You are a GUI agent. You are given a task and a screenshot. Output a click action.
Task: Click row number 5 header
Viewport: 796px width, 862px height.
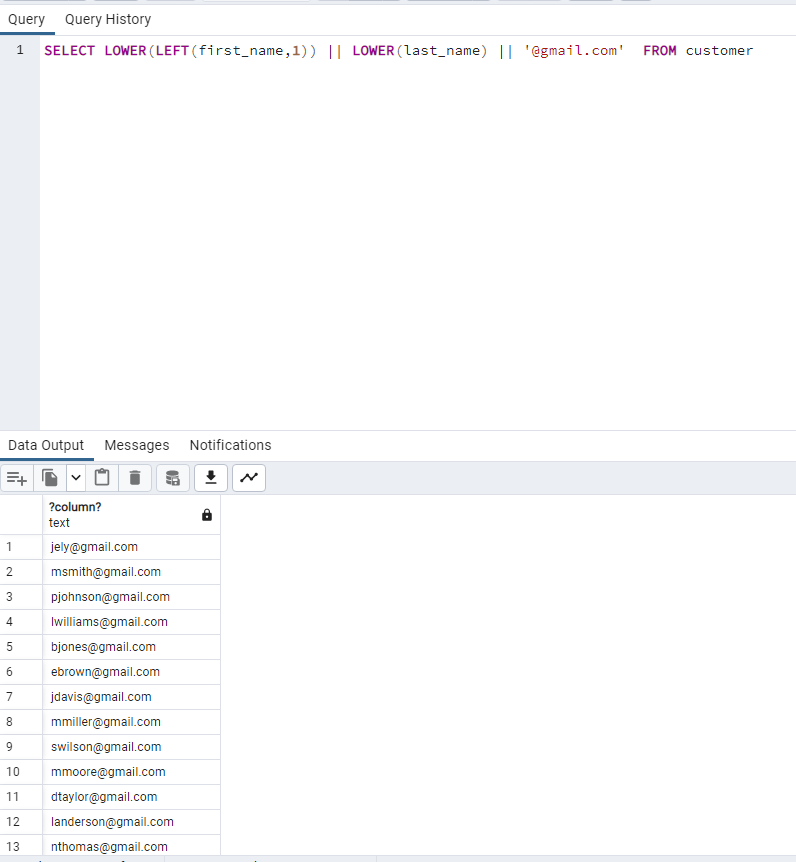click(21, 647)
